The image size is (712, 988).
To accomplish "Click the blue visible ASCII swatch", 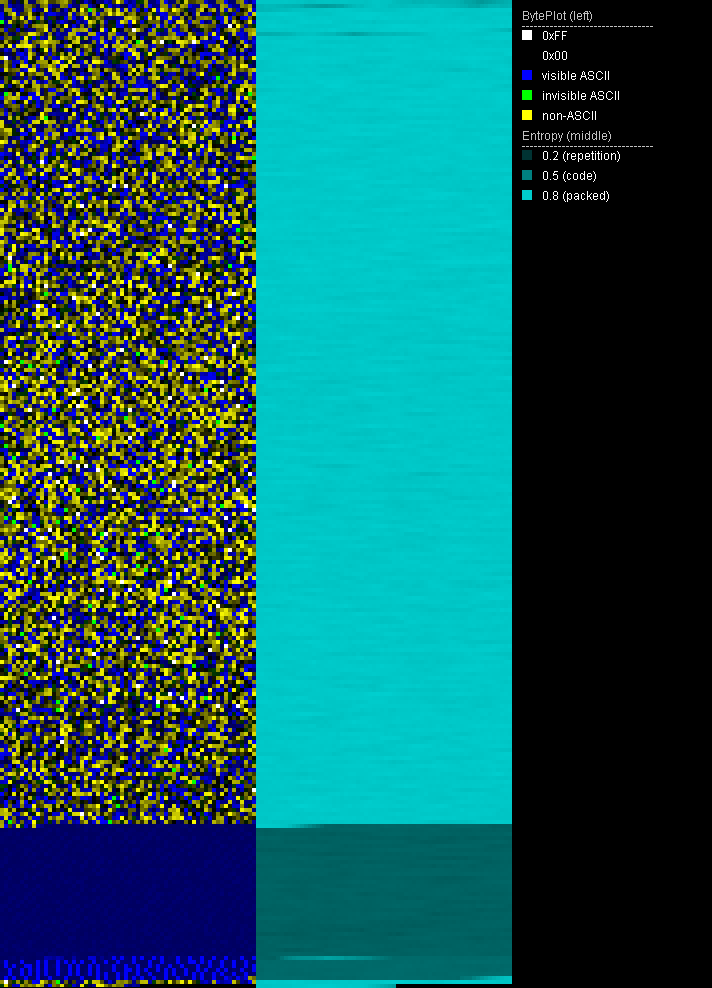I will coord(527,76).
